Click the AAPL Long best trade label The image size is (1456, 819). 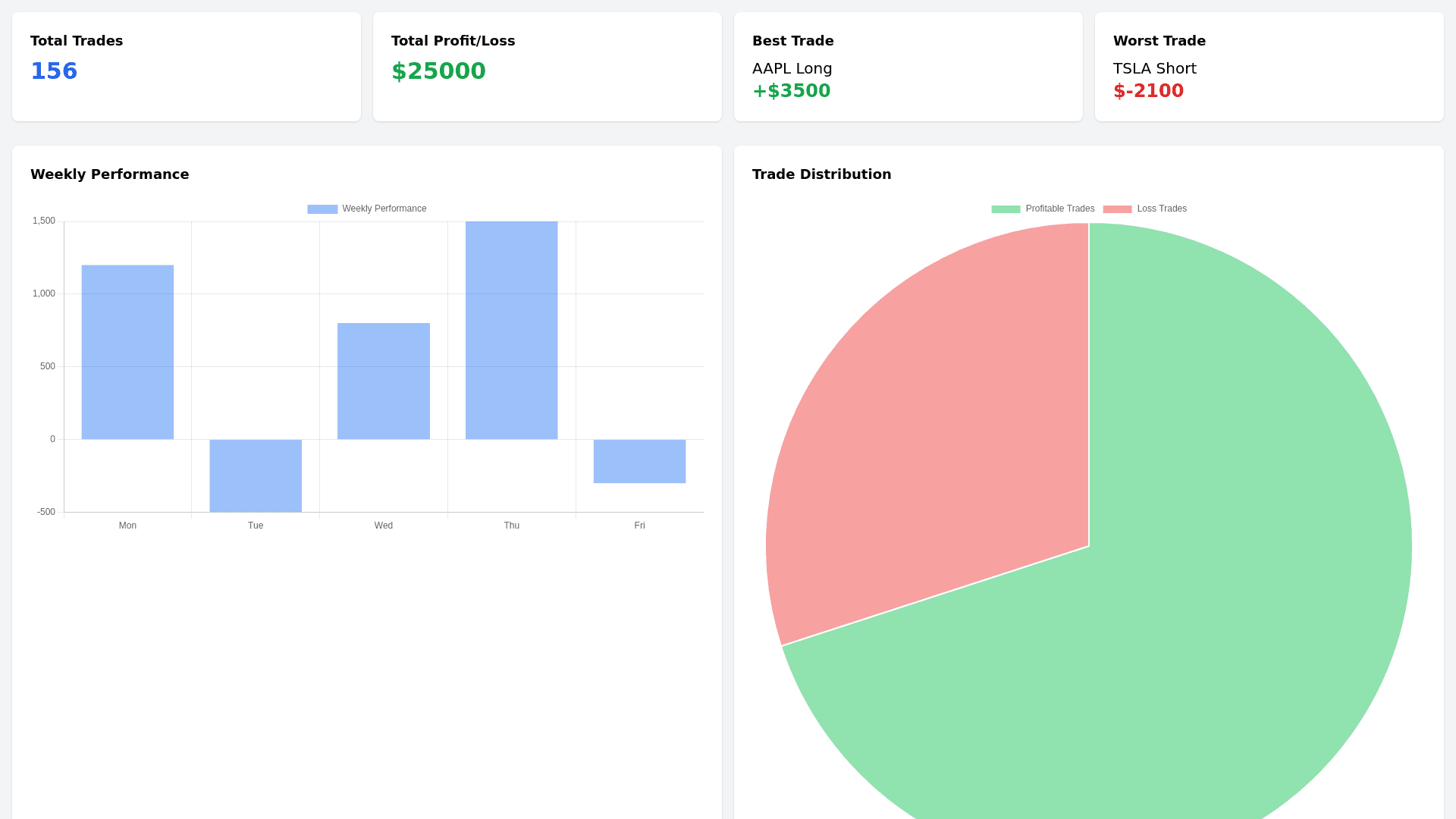click(x=792, y=69)
